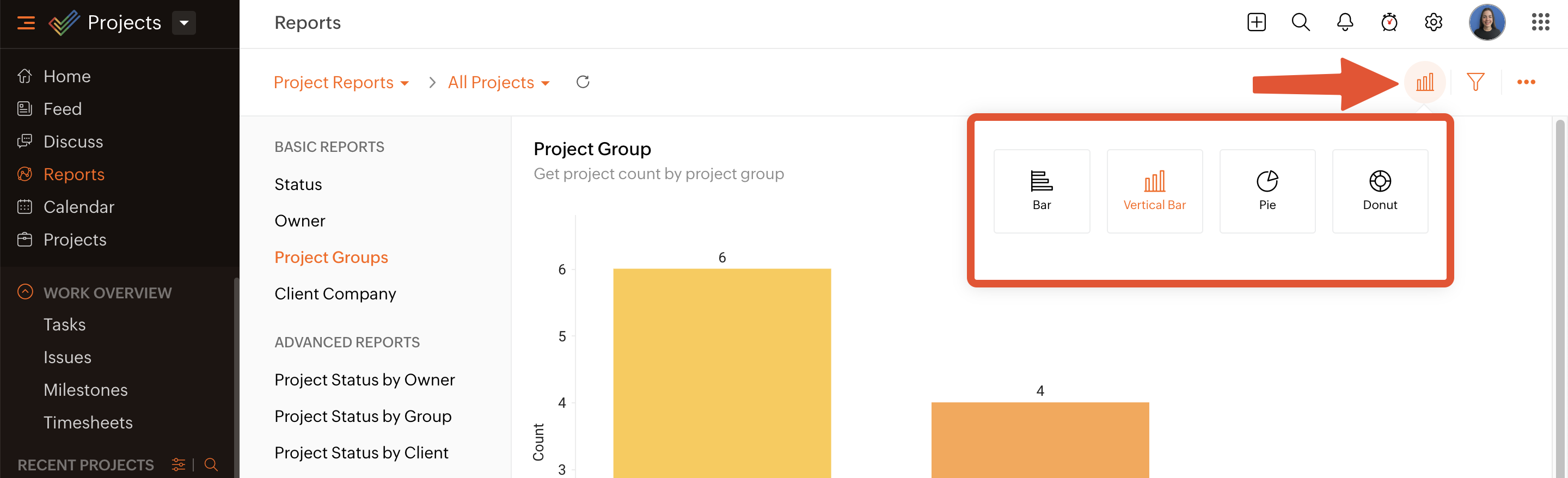Click the page vertical scrollbar
Screen dimensions: 1568x478
(1559, 298)
